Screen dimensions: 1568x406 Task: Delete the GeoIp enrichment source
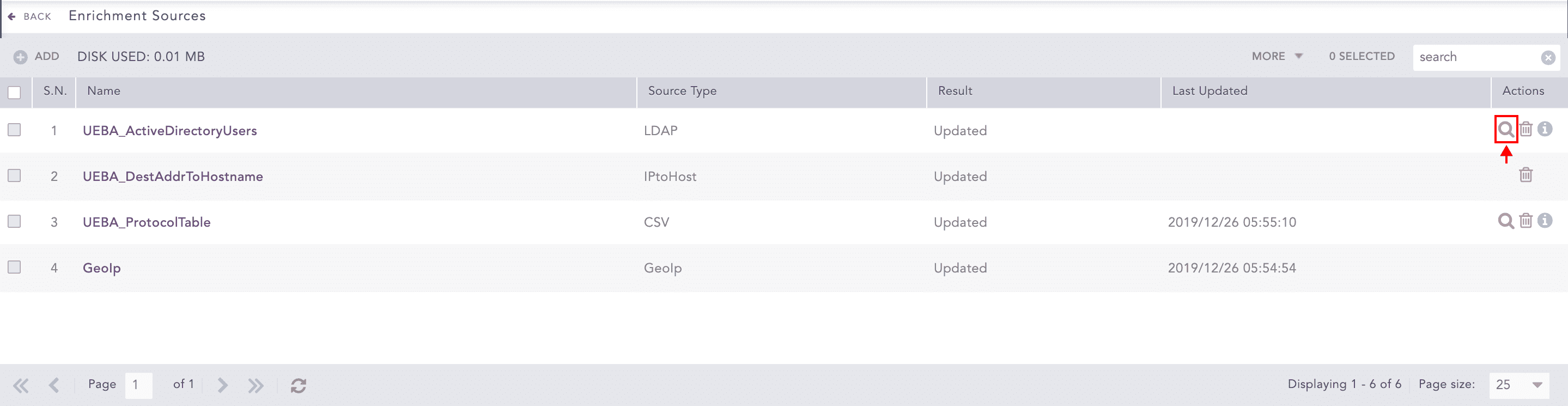point(1527,268)
